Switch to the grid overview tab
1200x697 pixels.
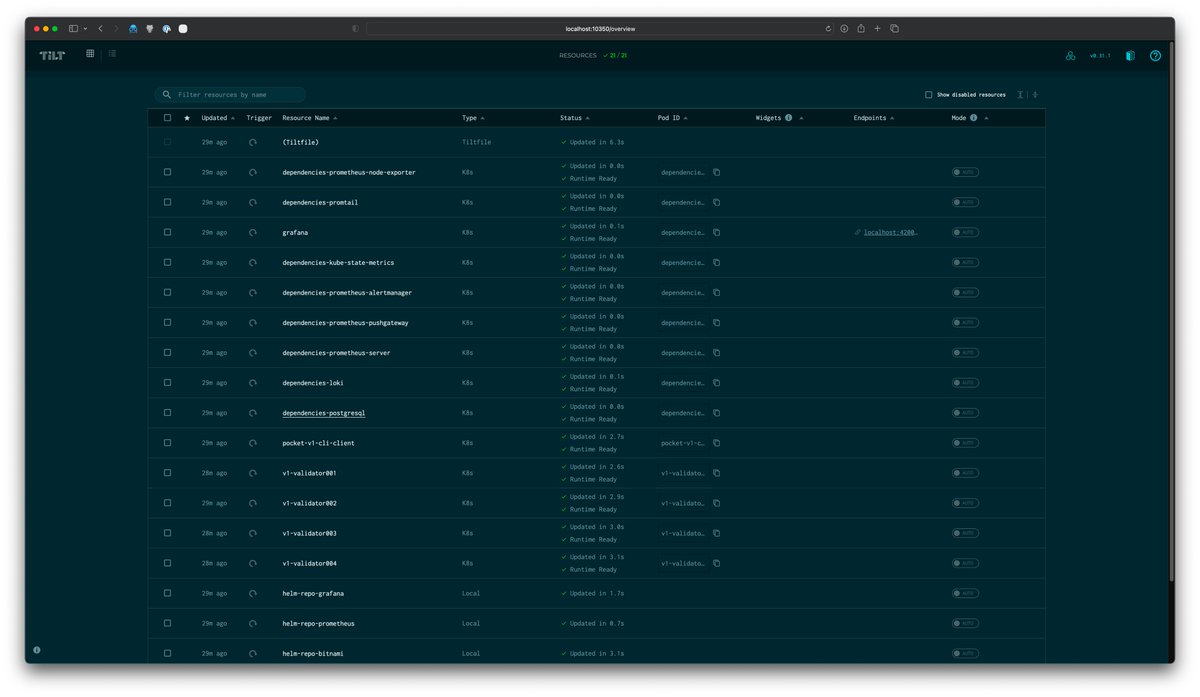click(x=89, y=53)
